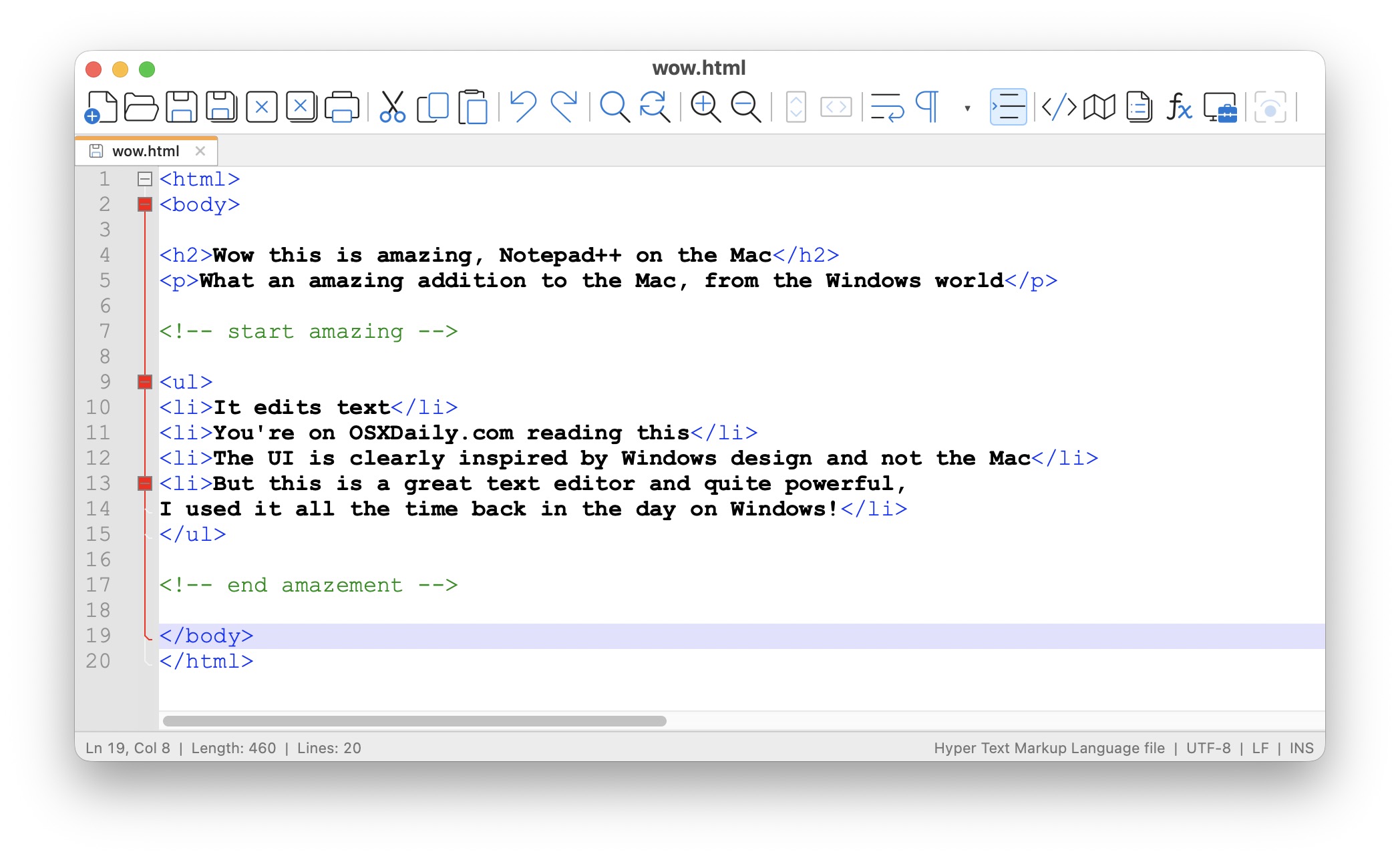1400x860 pixels.
Task: Click line number 20 in the margin
Action: (x=98, y=661)
